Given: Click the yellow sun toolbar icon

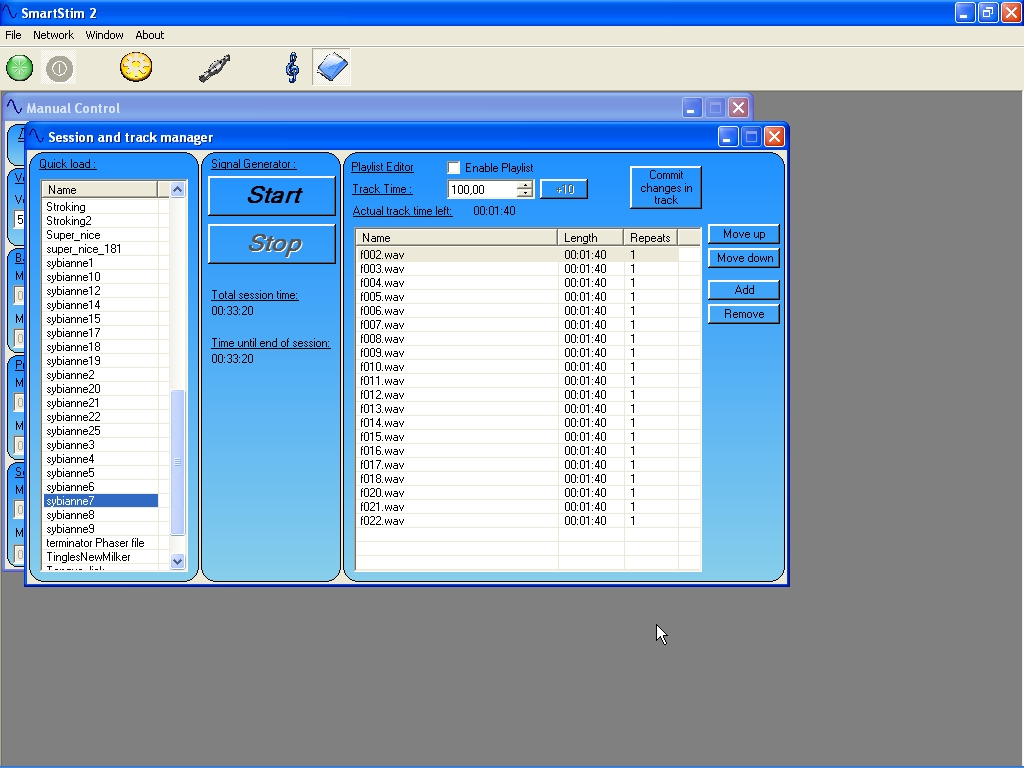Looking at the screenshot, I should point(135,68).
